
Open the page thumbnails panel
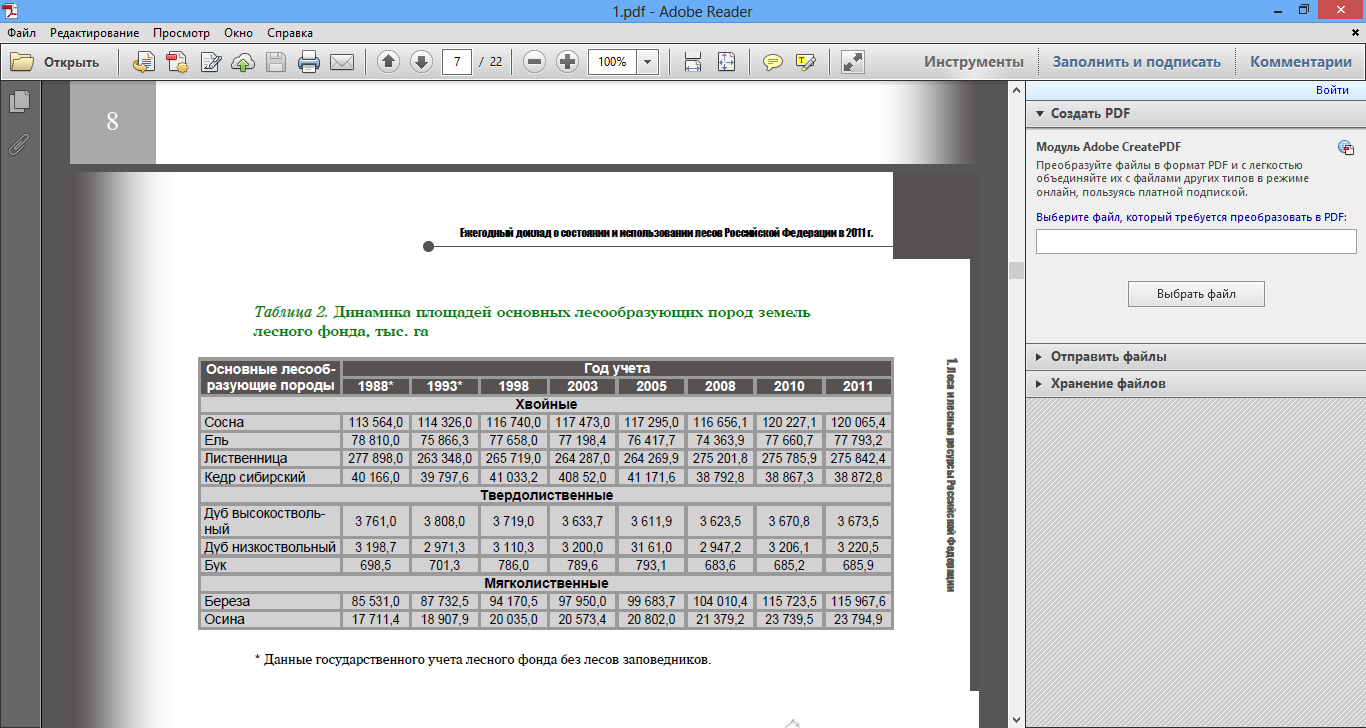[18, 102]
